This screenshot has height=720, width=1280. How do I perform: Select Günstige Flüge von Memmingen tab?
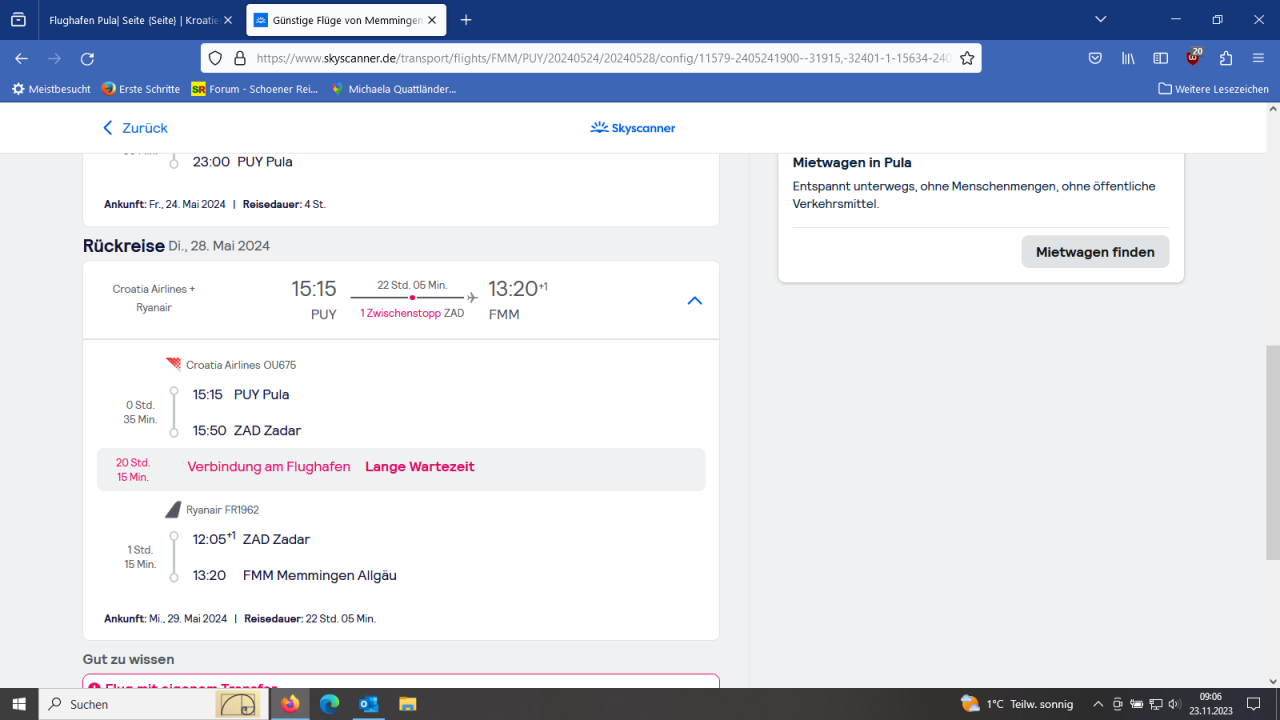tap(346, 20)
